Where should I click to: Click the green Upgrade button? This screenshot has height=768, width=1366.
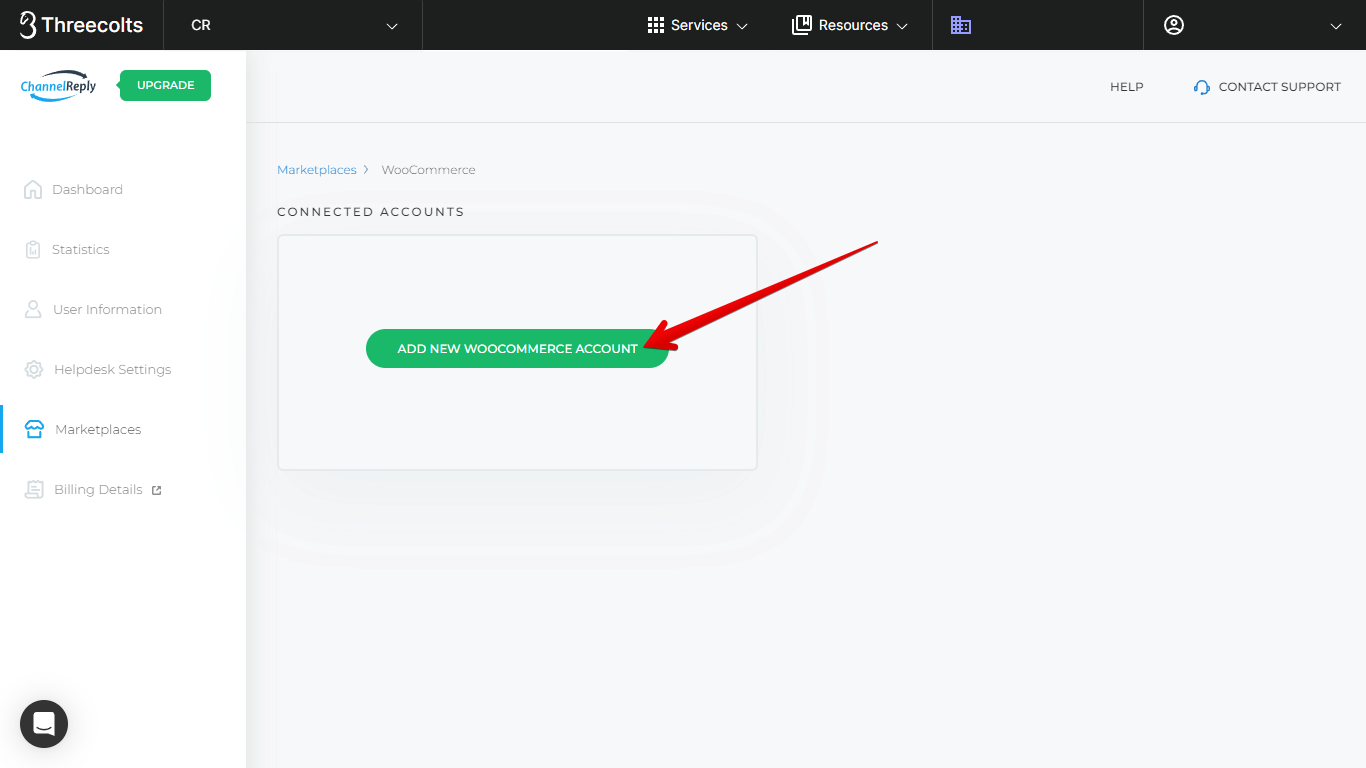click(x=165, y=85)
